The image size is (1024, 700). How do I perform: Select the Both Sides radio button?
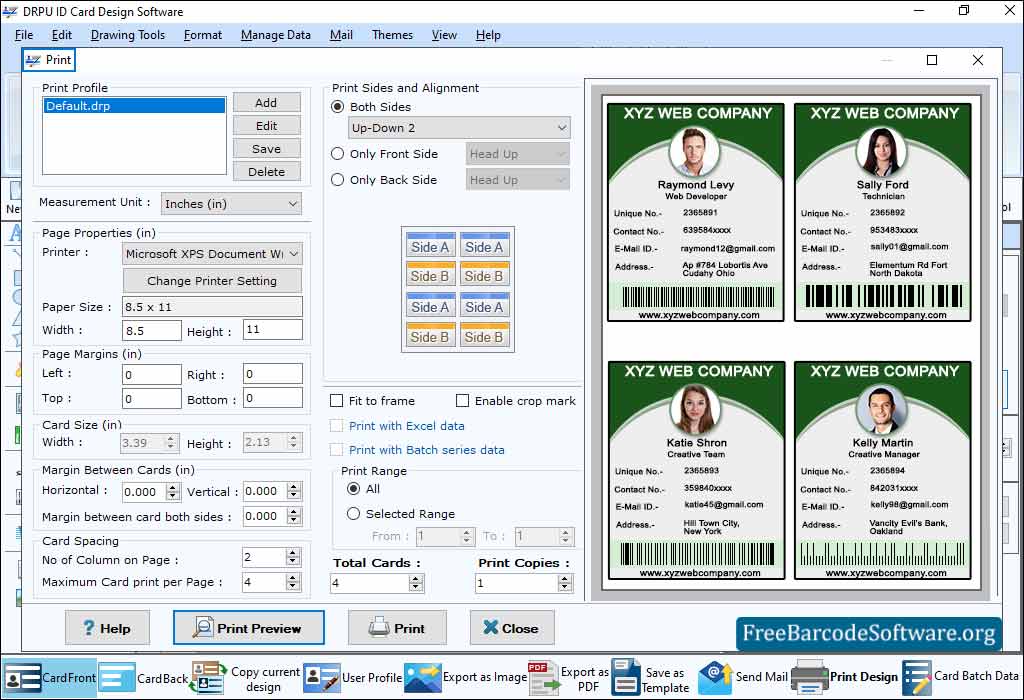click(x=338, y=106)
